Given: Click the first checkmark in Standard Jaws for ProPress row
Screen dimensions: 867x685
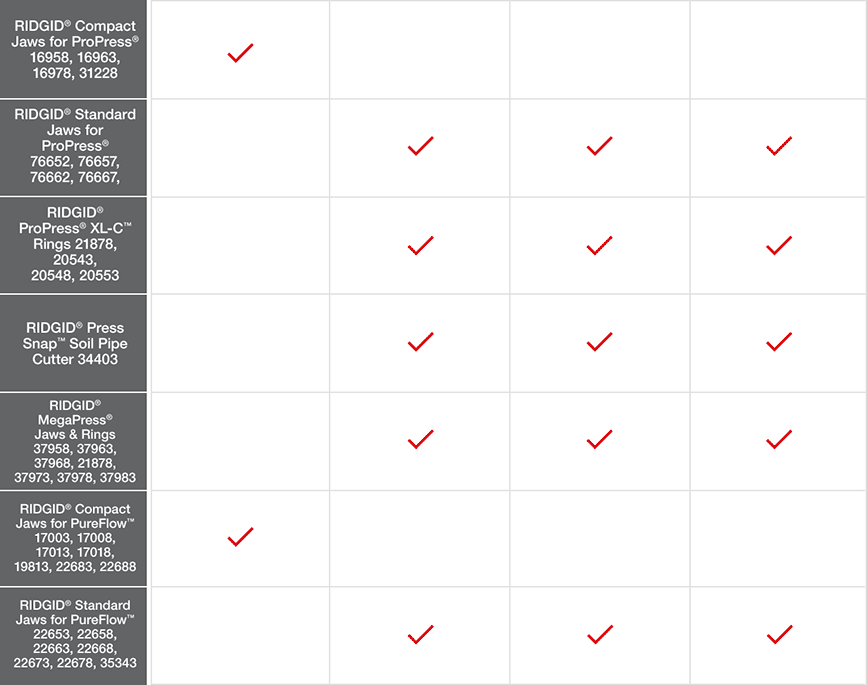Looking at the screenshot, I should (421, 146).
